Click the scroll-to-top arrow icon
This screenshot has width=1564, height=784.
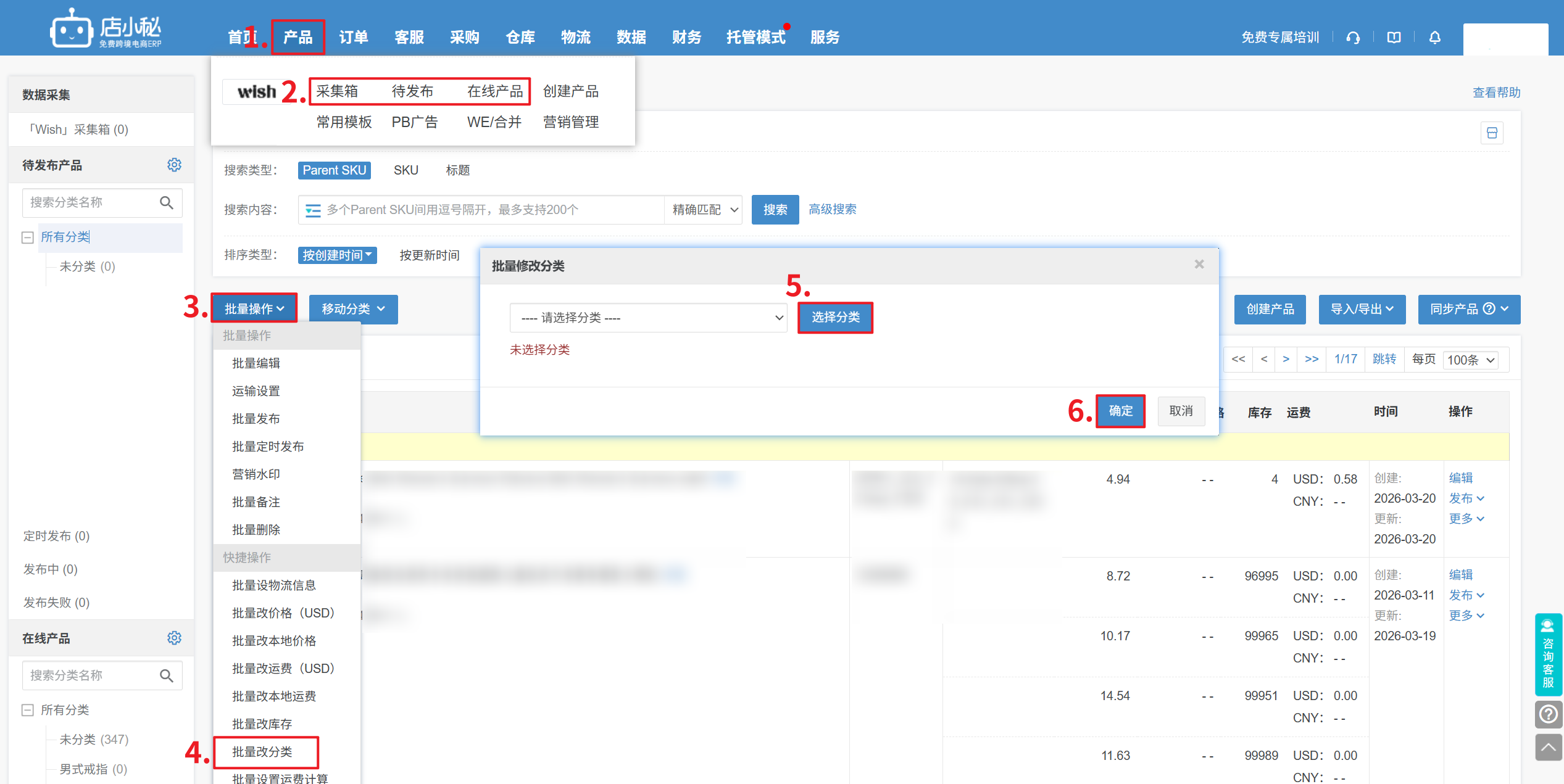(1548, 748)
